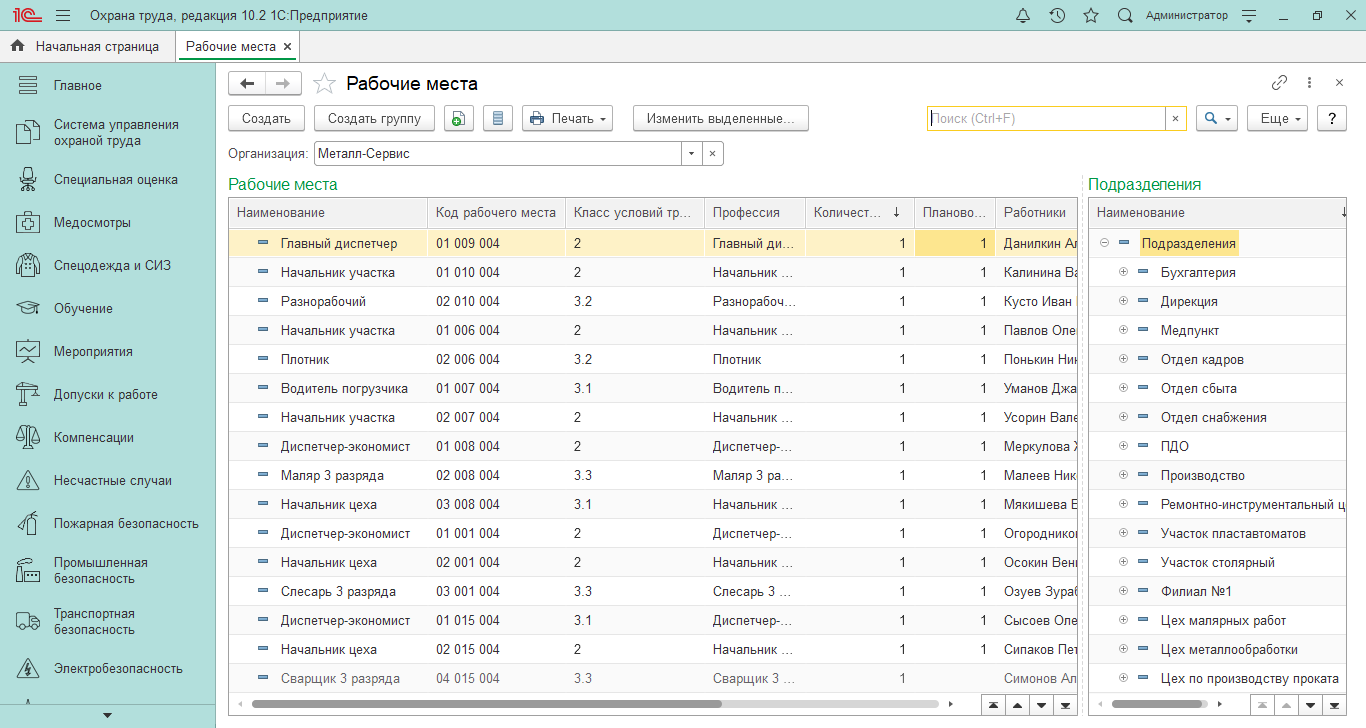1366x728 pixels.
Task: Sort by Код рабочего места column header
Action: 496,213
